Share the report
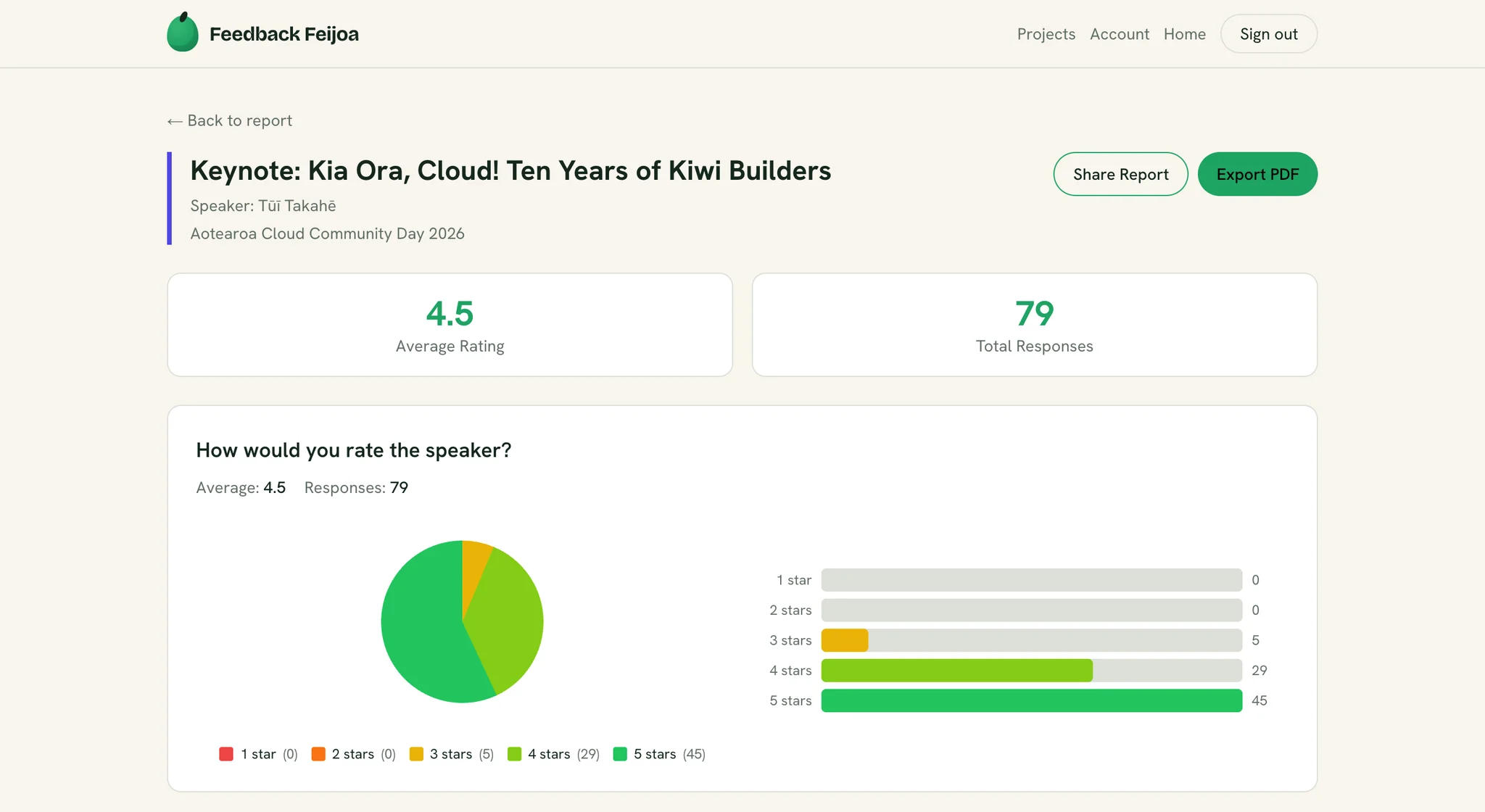1485x812 pixels. [x=1120, y=174]
